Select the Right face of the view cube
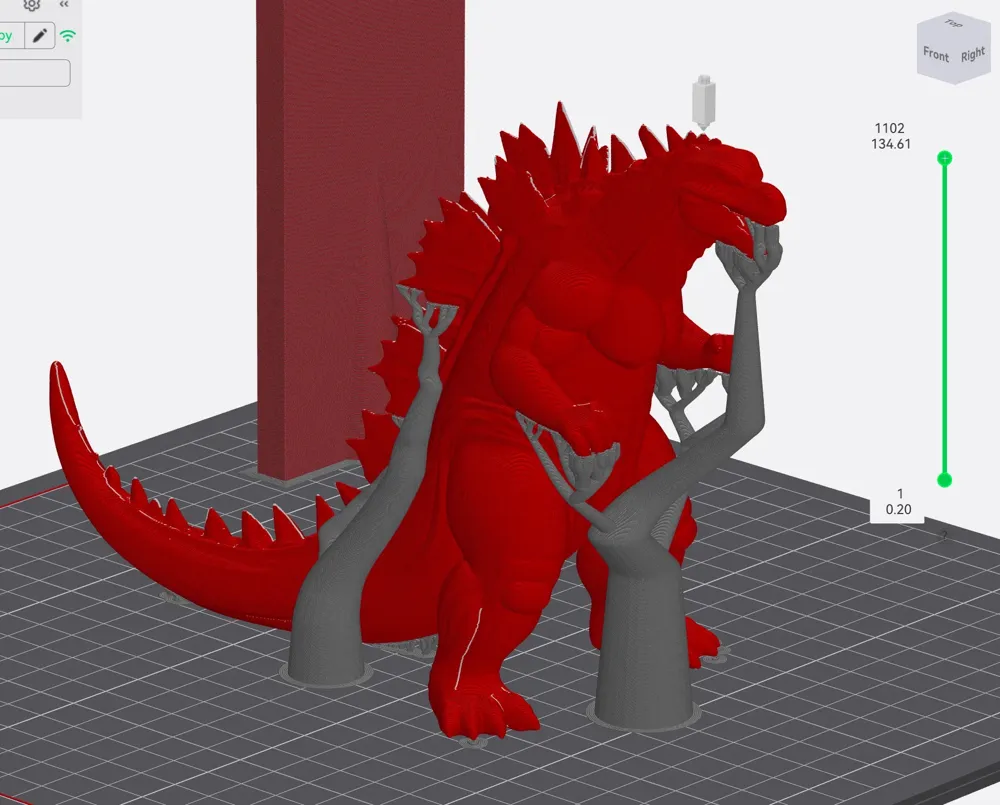Image resolution: width=1000 pixels, height=805 pixels. click(973, 55)
